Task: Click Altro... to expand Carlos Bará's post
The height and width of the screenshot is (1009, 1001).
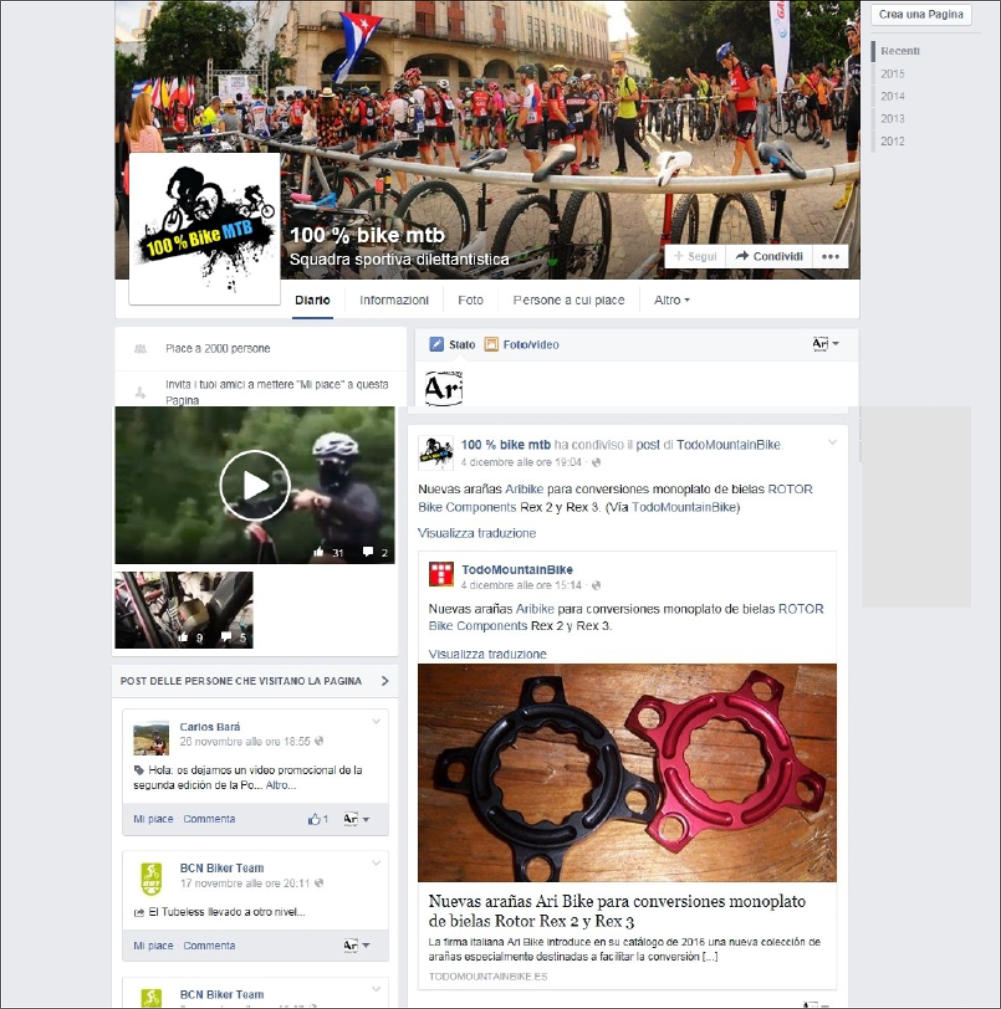Action: (280, 785)
